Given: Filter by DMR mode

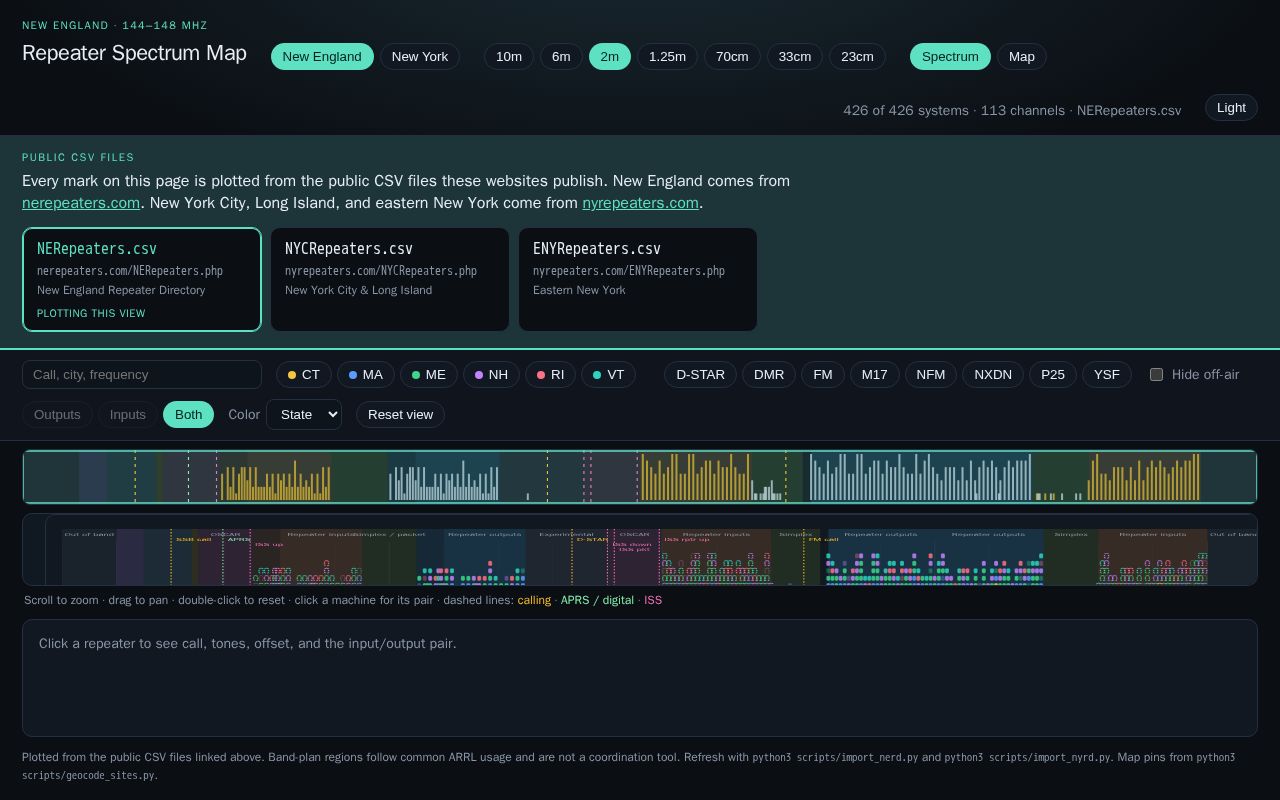Looking at the screenshot, I should pos(769,374).
